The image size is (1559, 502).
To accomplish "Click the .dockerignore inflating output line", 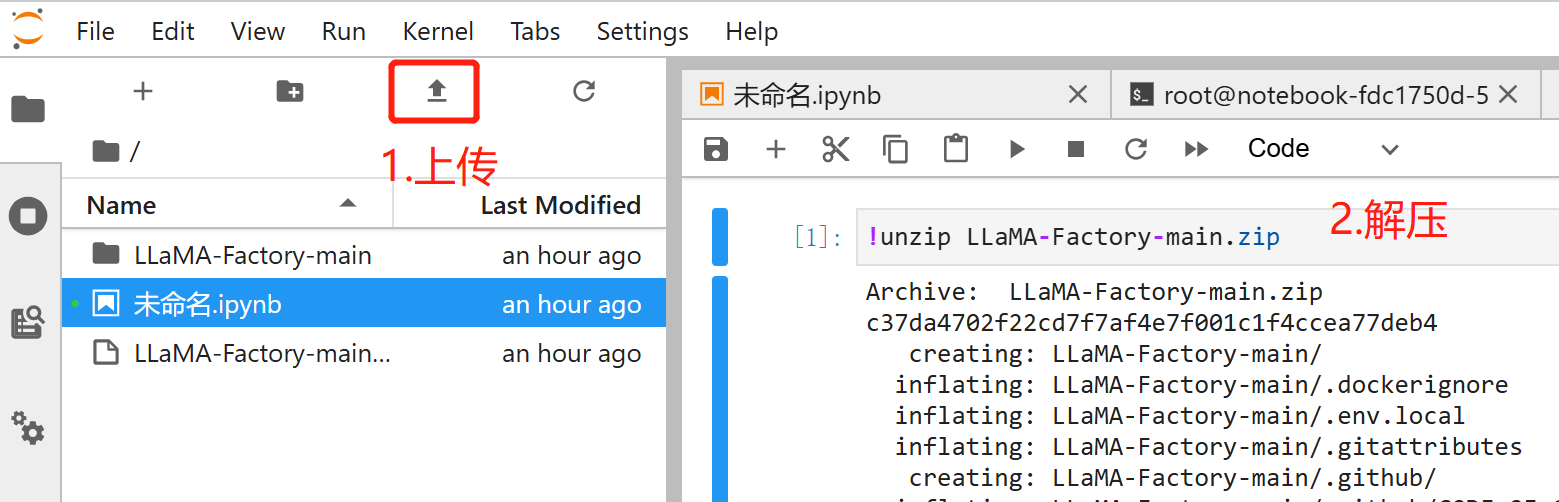I will pyautogui.click(x=1201, y=385).
